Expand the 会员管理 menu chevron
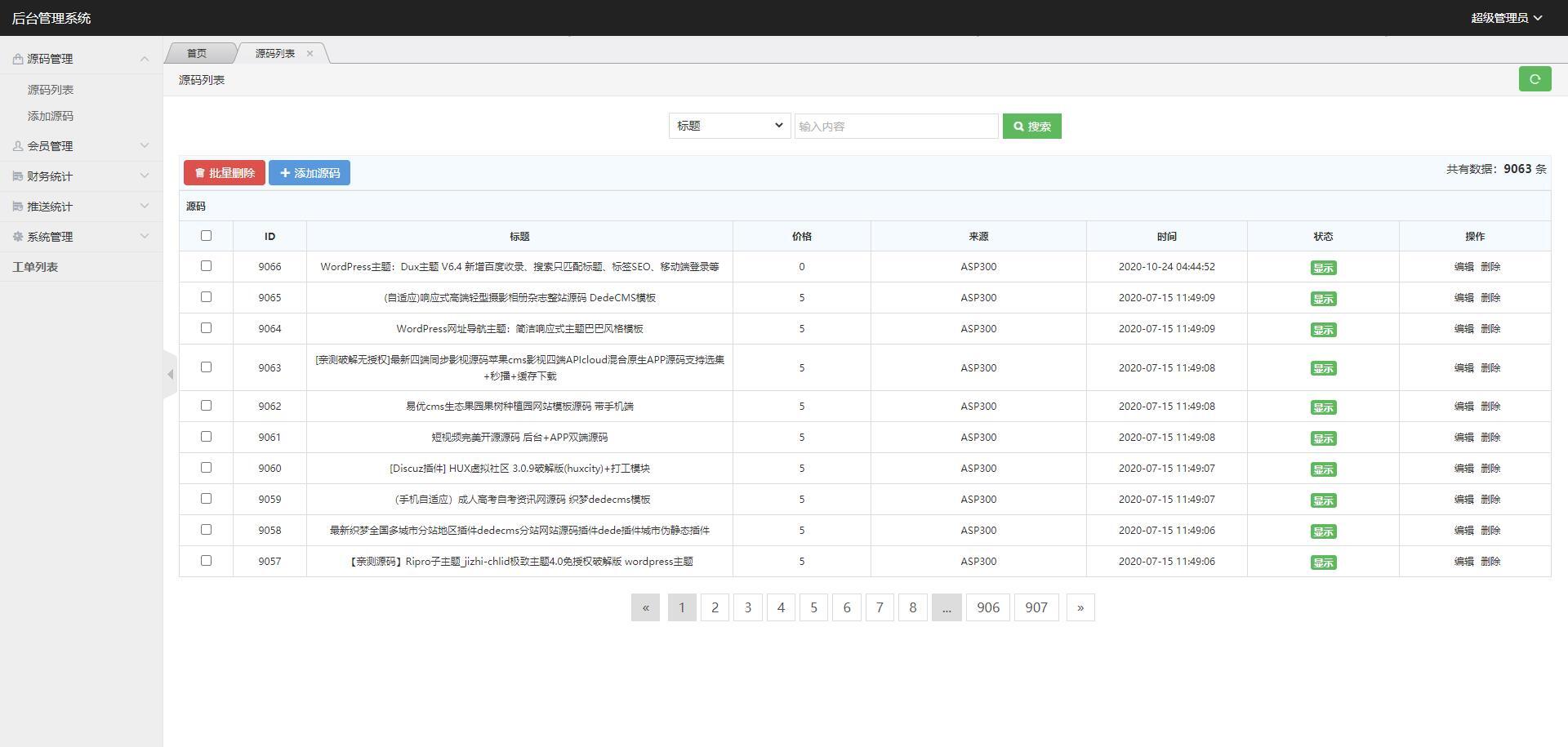Image resolution: width=1568 pixels, height=747 pixels. click(x=145, y=145)
